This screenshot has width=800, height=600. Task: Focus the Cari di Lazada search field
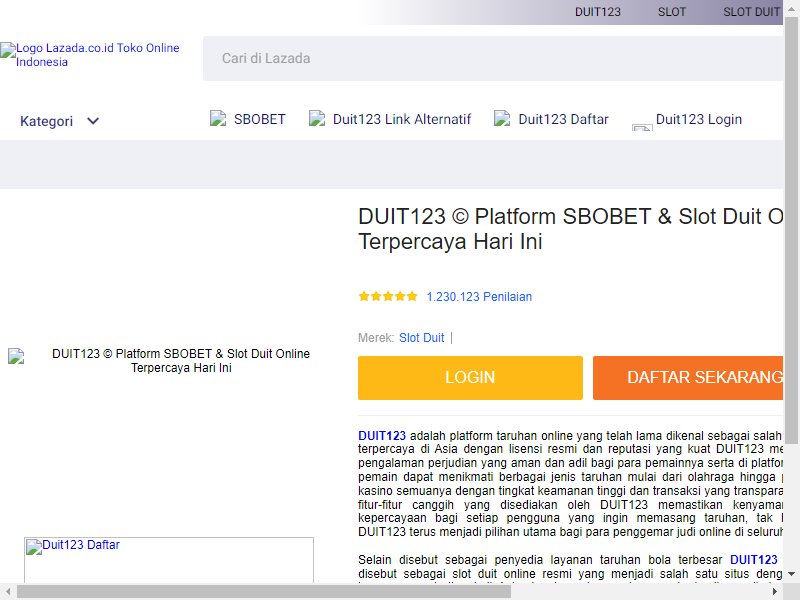[493, 58]
